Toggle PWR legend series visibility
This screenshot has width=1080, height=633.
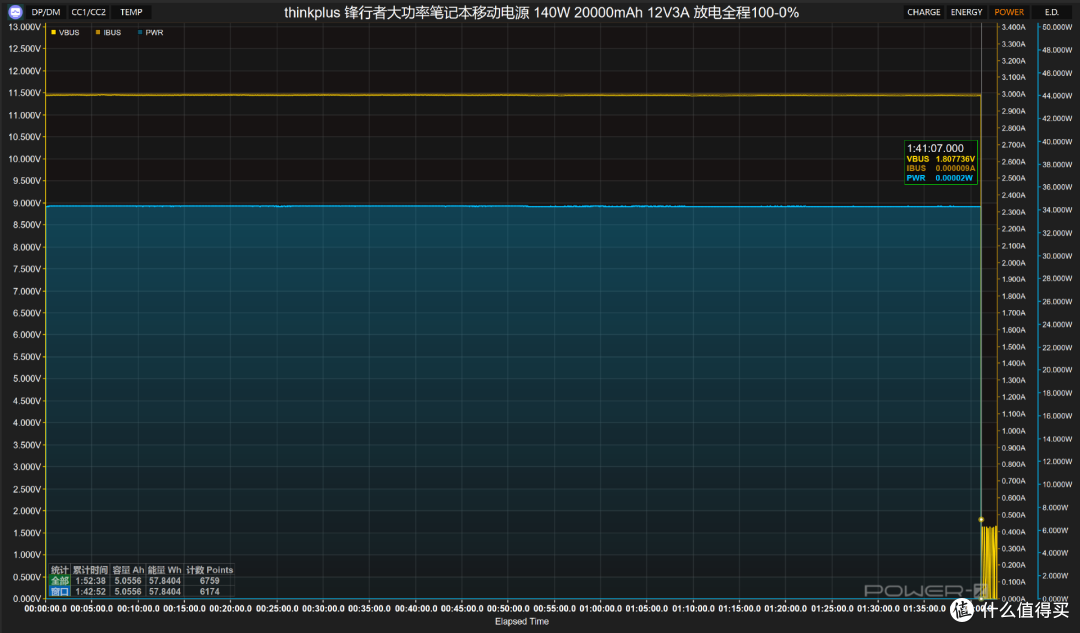tap(151, 32)
